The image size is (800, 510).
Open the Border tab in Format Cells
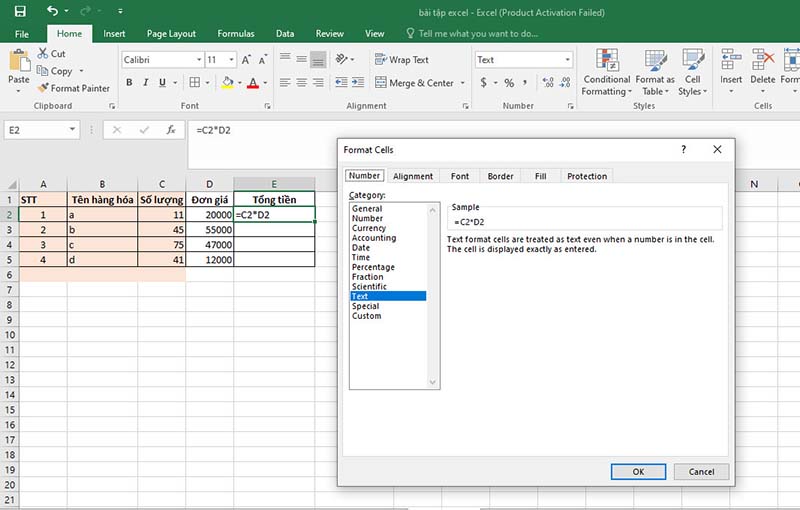500,176
